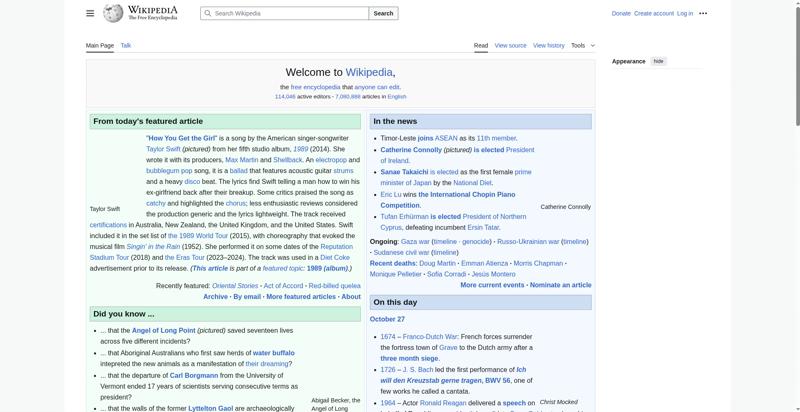Select the View source tab
800x412 pixels.
coord(510,45)
